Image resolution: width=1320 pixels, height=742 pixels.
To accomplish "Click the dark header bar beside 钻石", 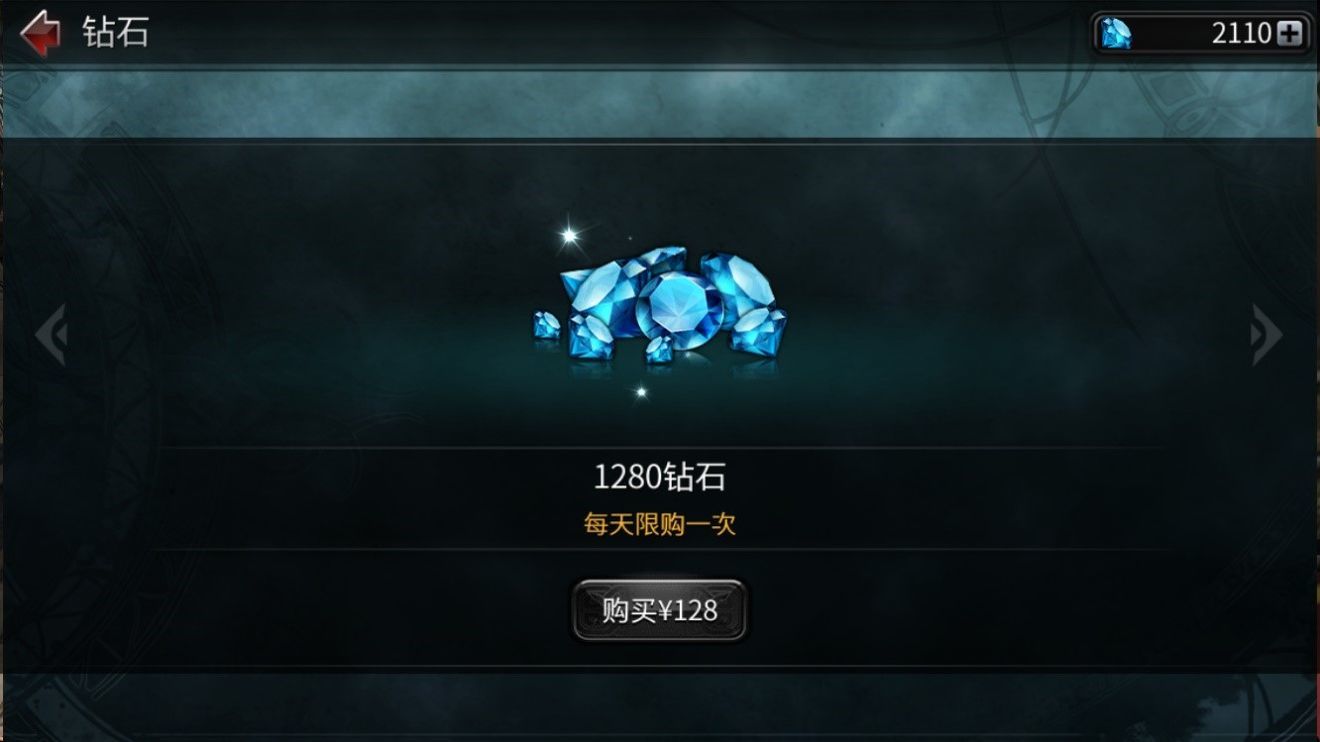I will [x=620, y=32].
